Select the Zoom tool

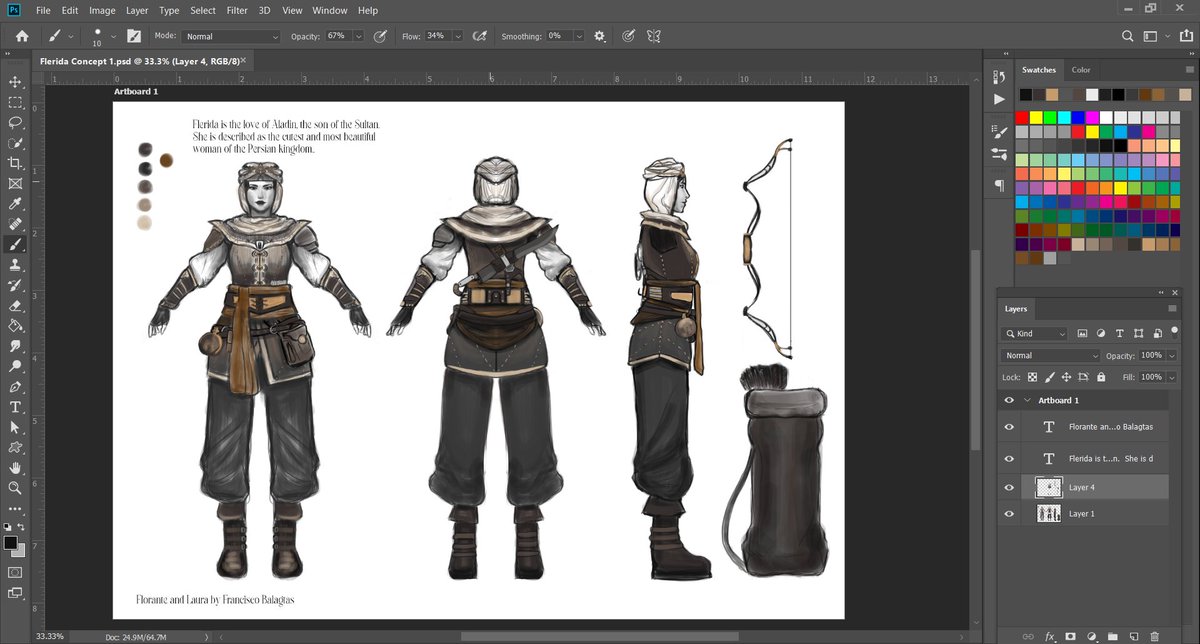pos(15,488)
